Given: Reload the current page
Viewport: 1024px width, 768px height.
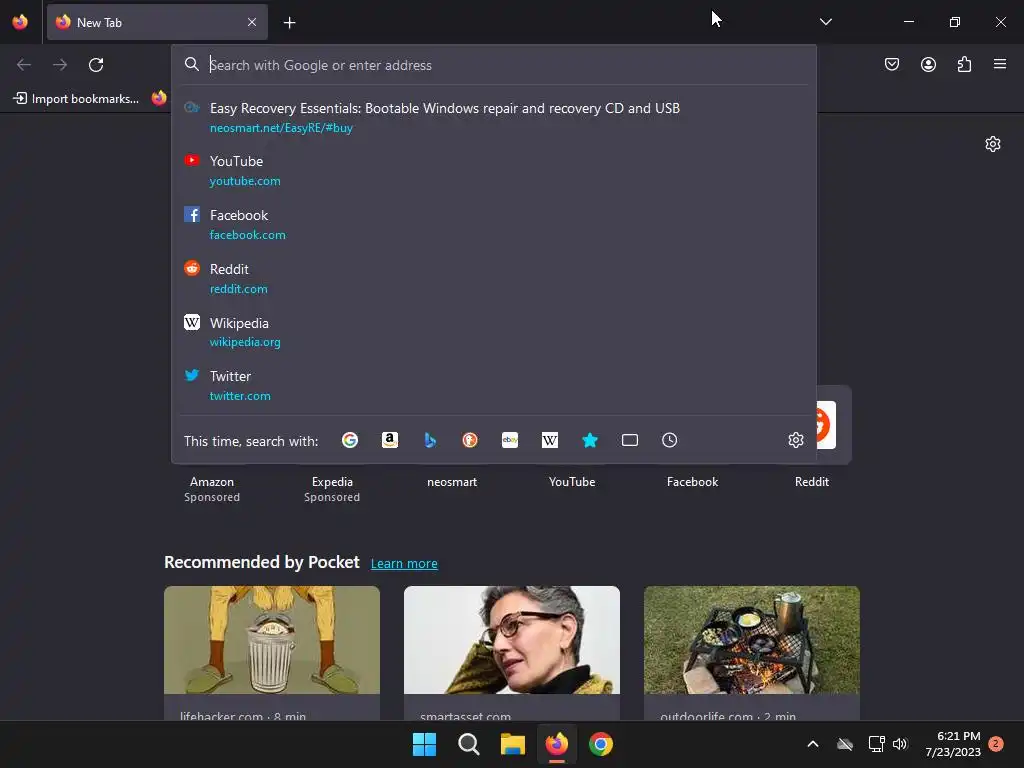Looking at the screenshot, I should (96, 65).
